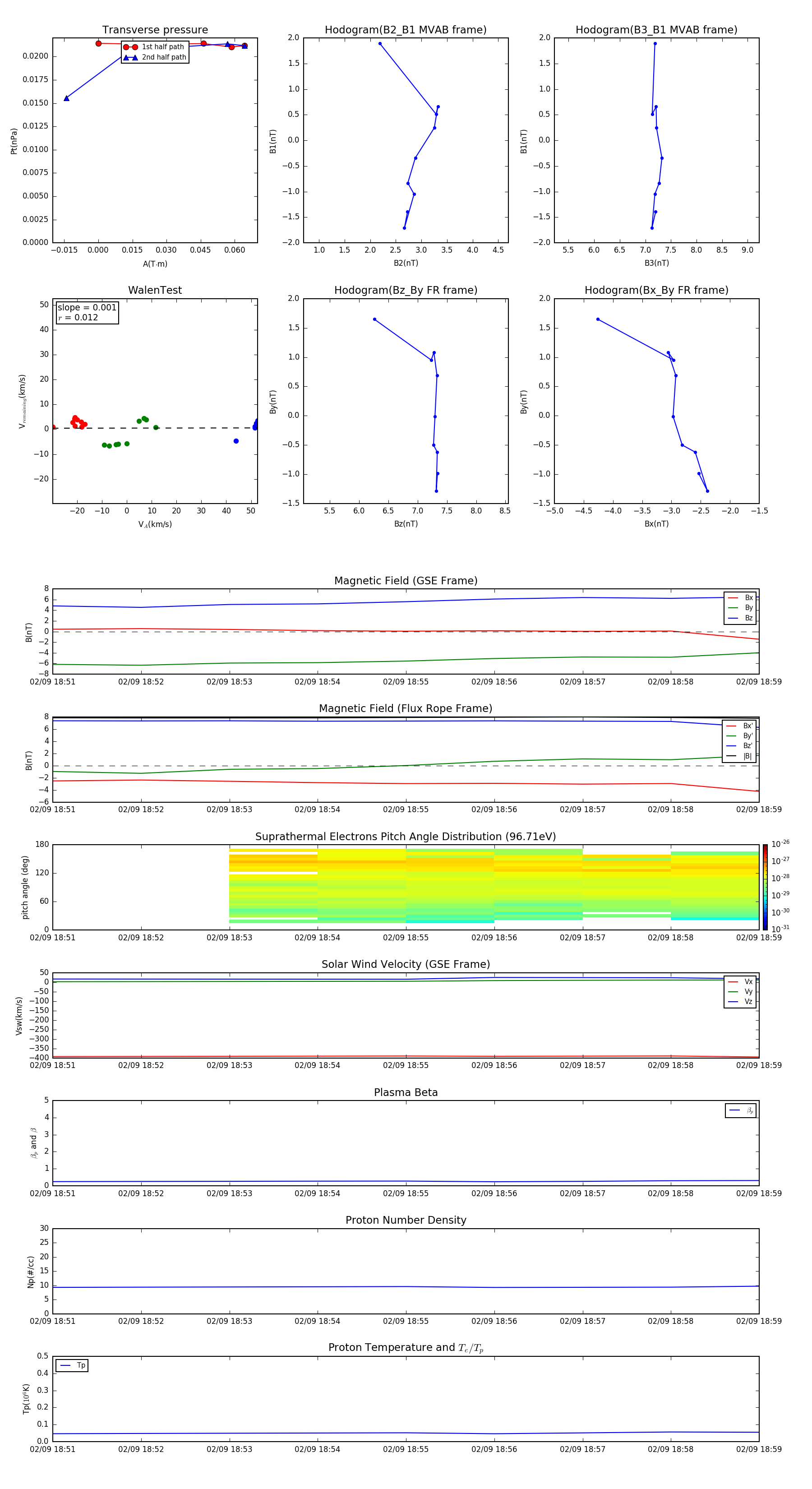
Task: Select the '2nd half path' legend entry
Action: point(154,57)
